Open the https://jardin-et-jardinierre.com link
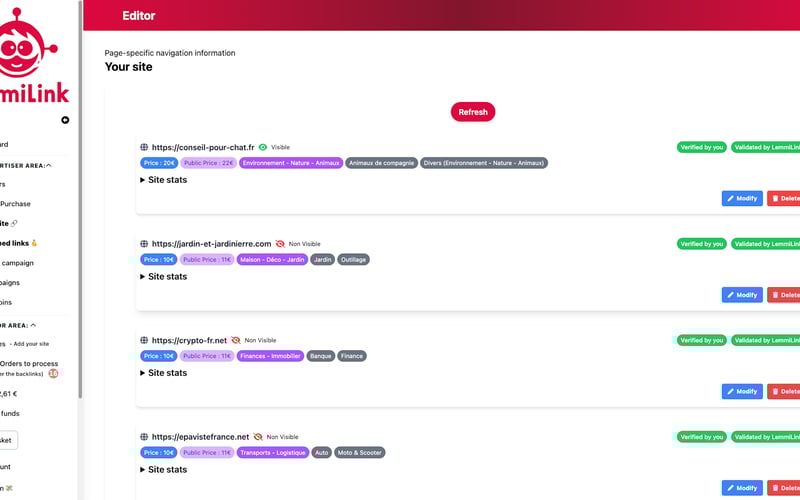Image resolution: width=800 pixels, height=500 pixels. coord(212,244)
